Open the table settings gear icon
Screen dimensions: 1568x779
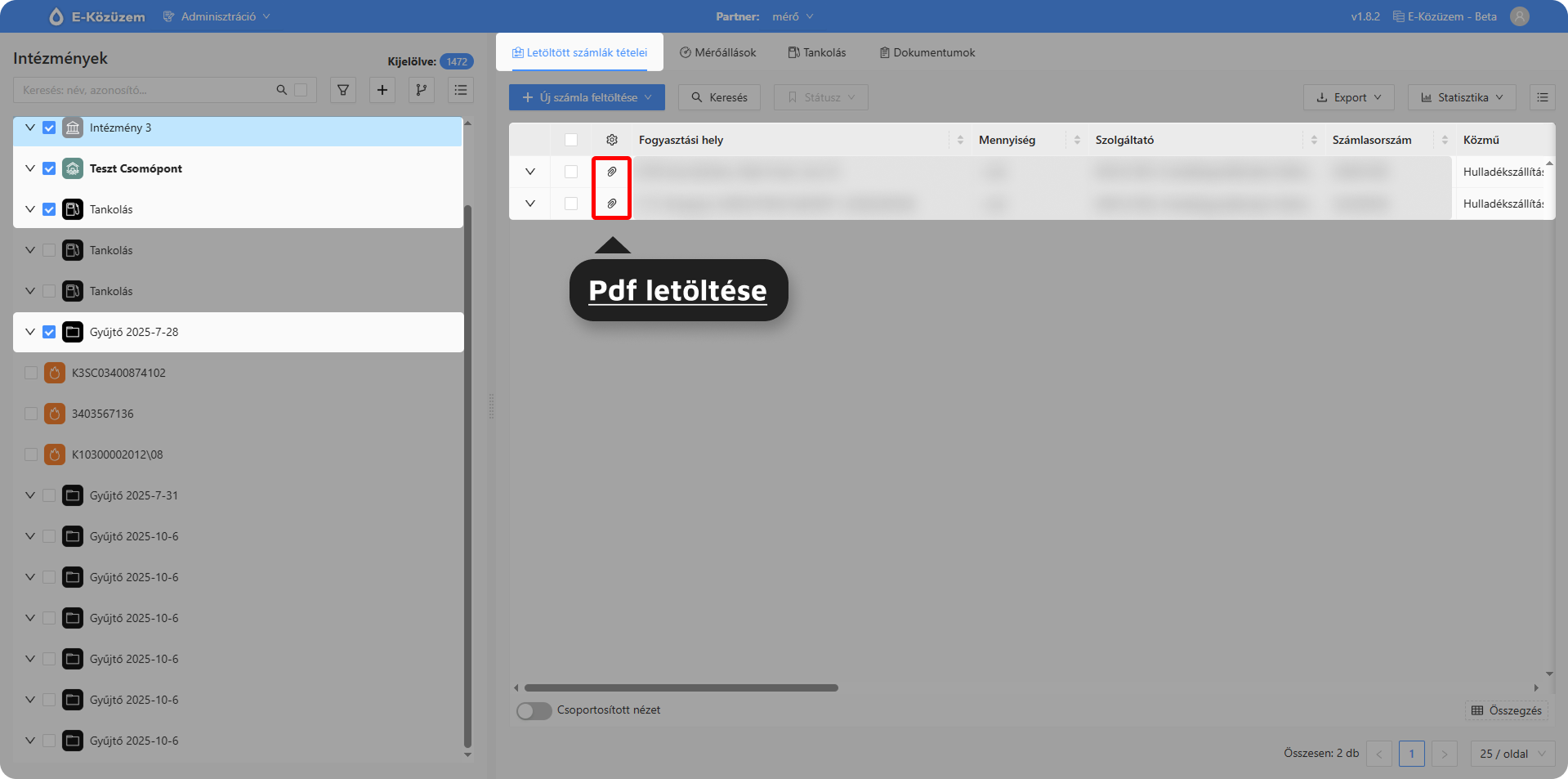coord(611,140)
